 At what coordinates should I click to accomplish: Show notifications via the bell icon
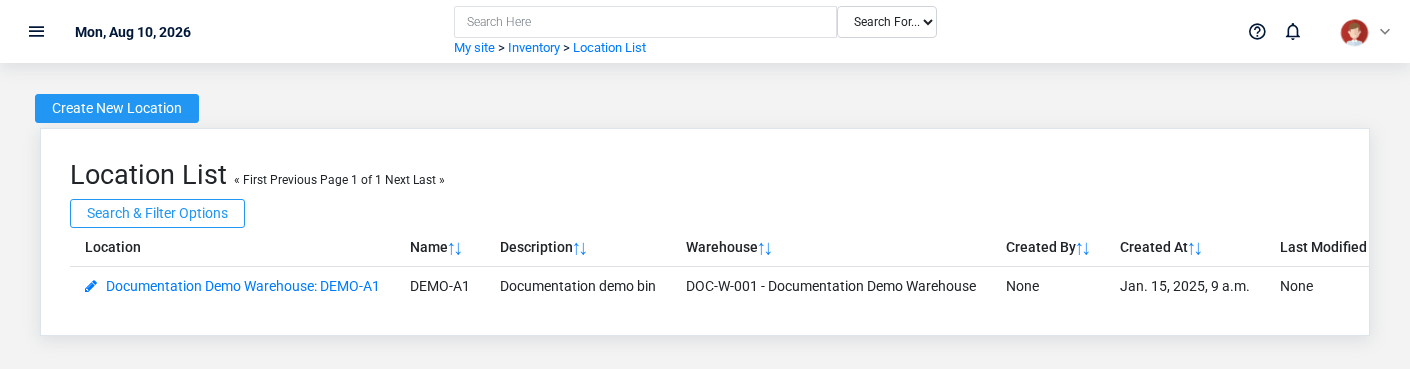pos(1293,31)
